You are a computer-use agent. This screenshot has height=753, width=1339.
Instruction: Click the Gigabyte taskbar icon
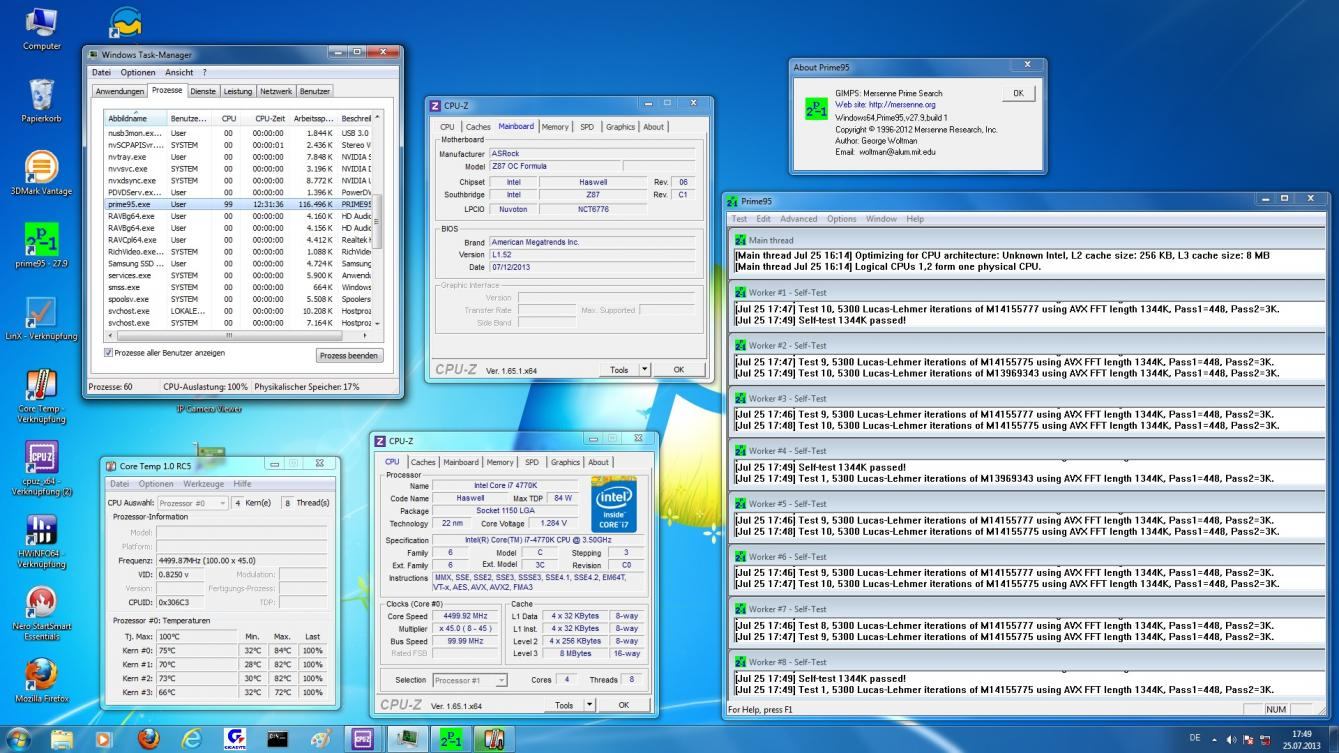pyautogui.click(x=236, y=739)
